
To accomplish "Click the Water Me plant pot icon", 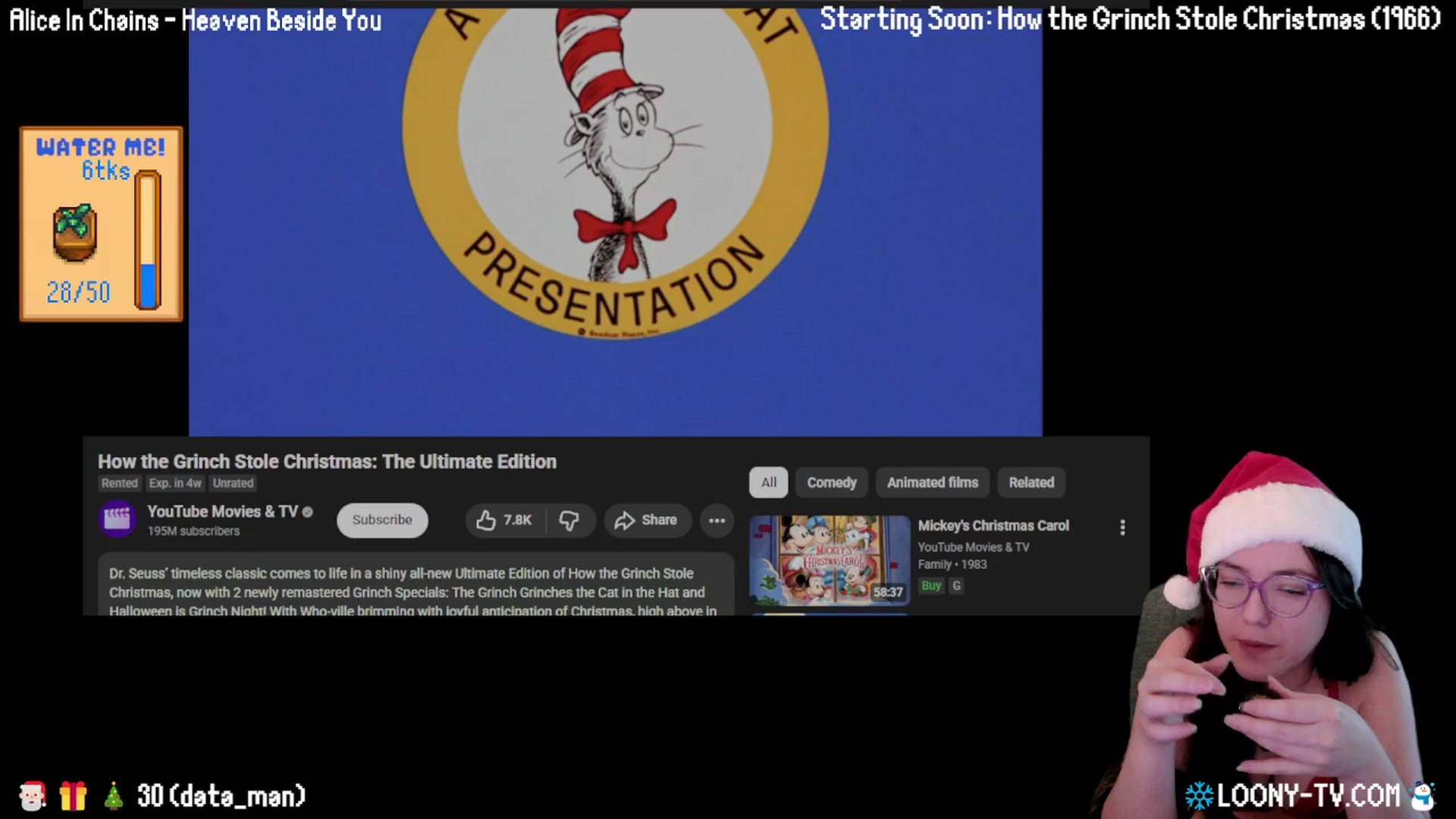I will click(75, 233).
